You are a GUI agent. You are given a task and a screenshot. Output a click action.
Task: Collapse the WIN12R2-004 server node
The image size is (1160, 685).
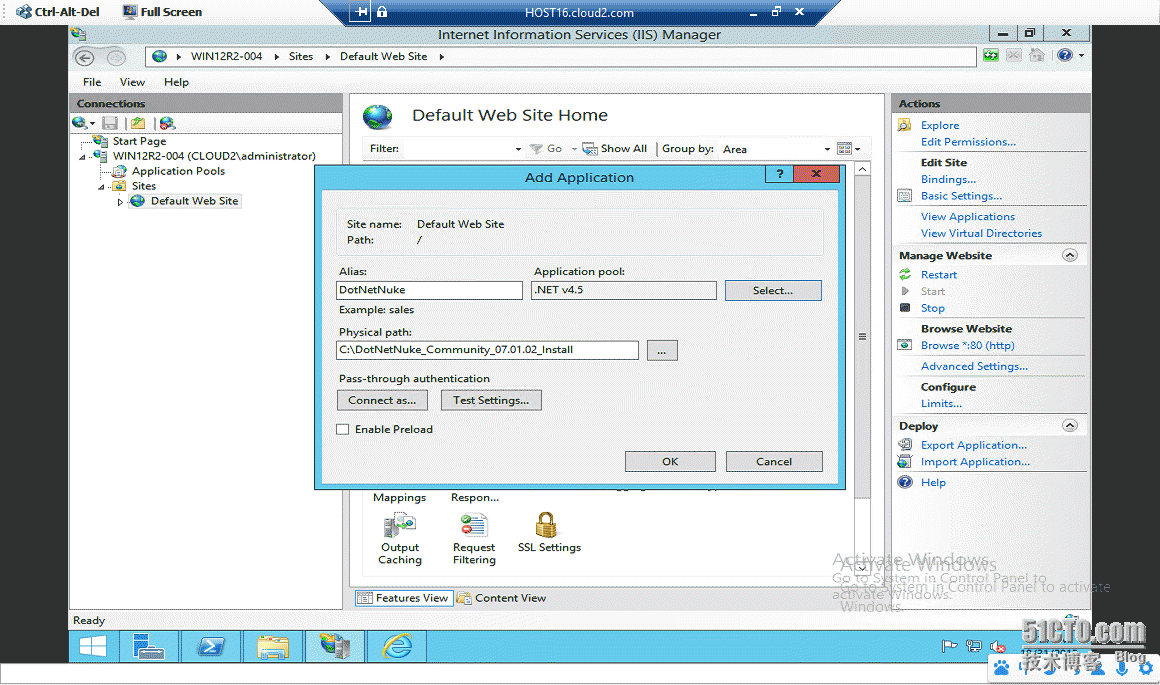[82, 157]
